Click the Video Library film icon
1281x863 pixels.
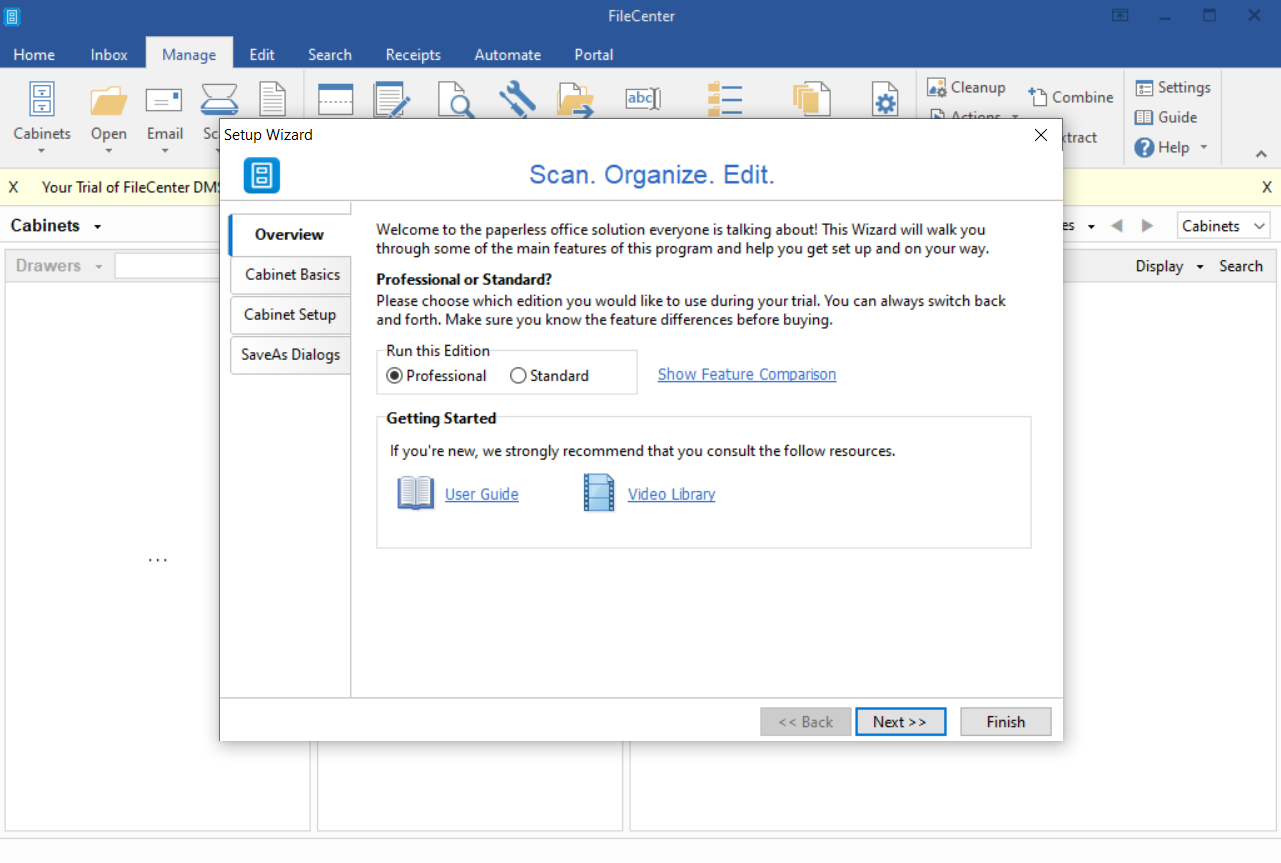coord(599,494)
